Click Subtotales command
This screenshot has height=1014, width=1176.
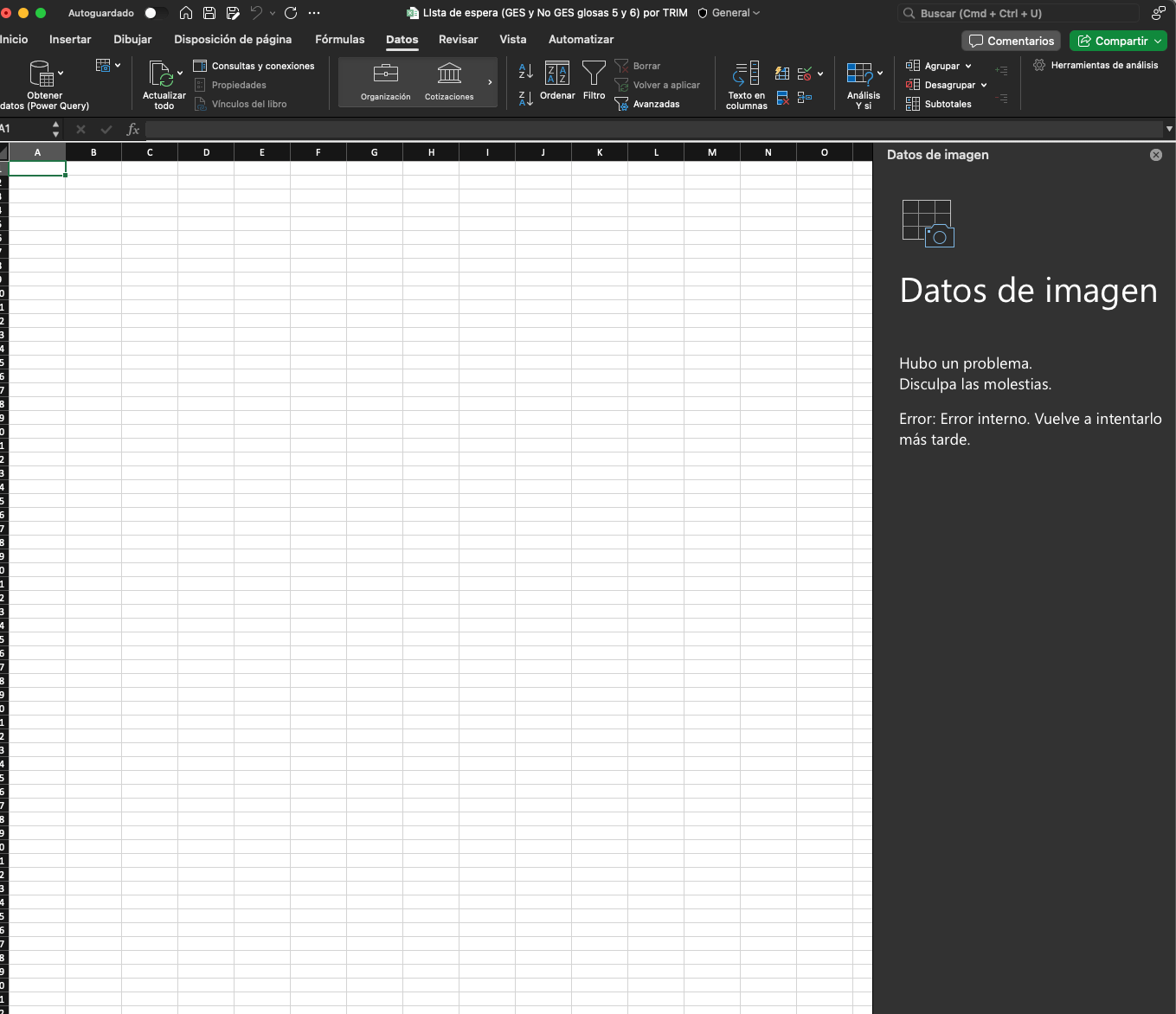point(939,104)
